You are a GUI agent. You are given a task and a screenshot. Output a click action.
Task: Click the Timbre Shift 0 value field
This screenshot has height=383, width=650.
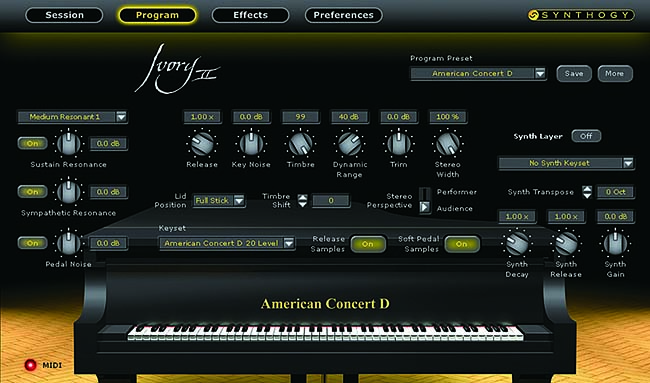pyautogui.click(x=331, y=201)
